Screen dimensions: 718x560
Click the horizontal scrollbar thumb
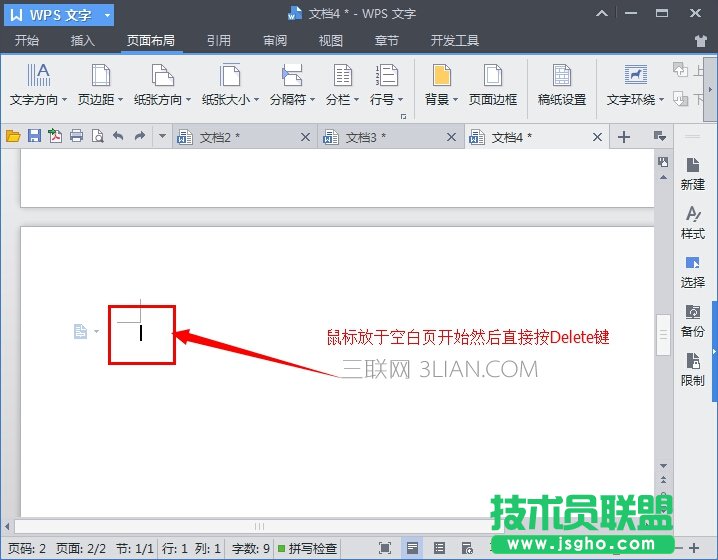pos(259,526)
